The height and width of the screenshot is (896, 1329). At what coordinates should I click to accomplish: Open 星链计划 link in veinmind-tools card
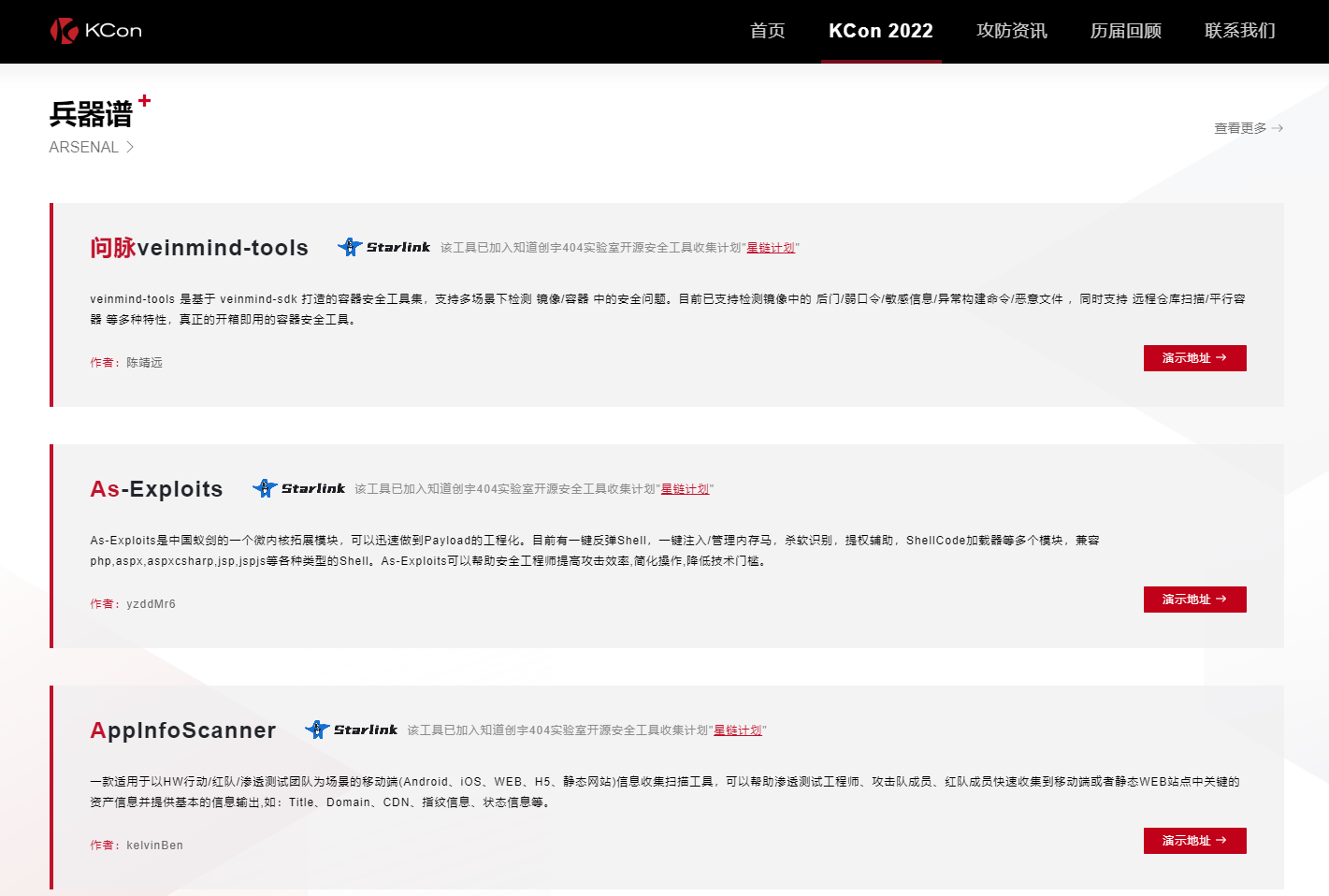pyautogui.click(x=771, y=248)
